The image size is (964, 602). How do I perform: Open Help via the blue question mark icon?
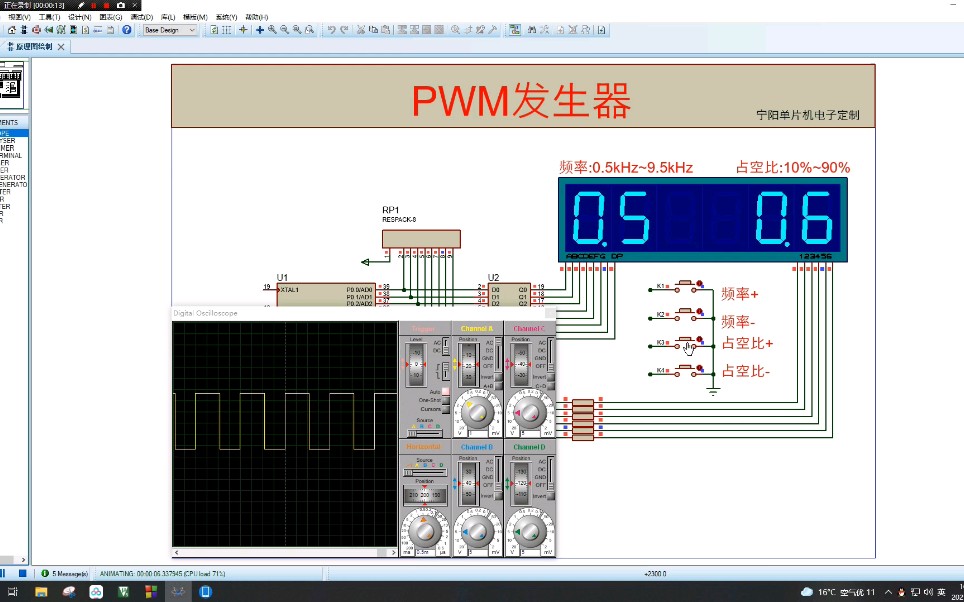pyautogui.click(x=127, y=30)
